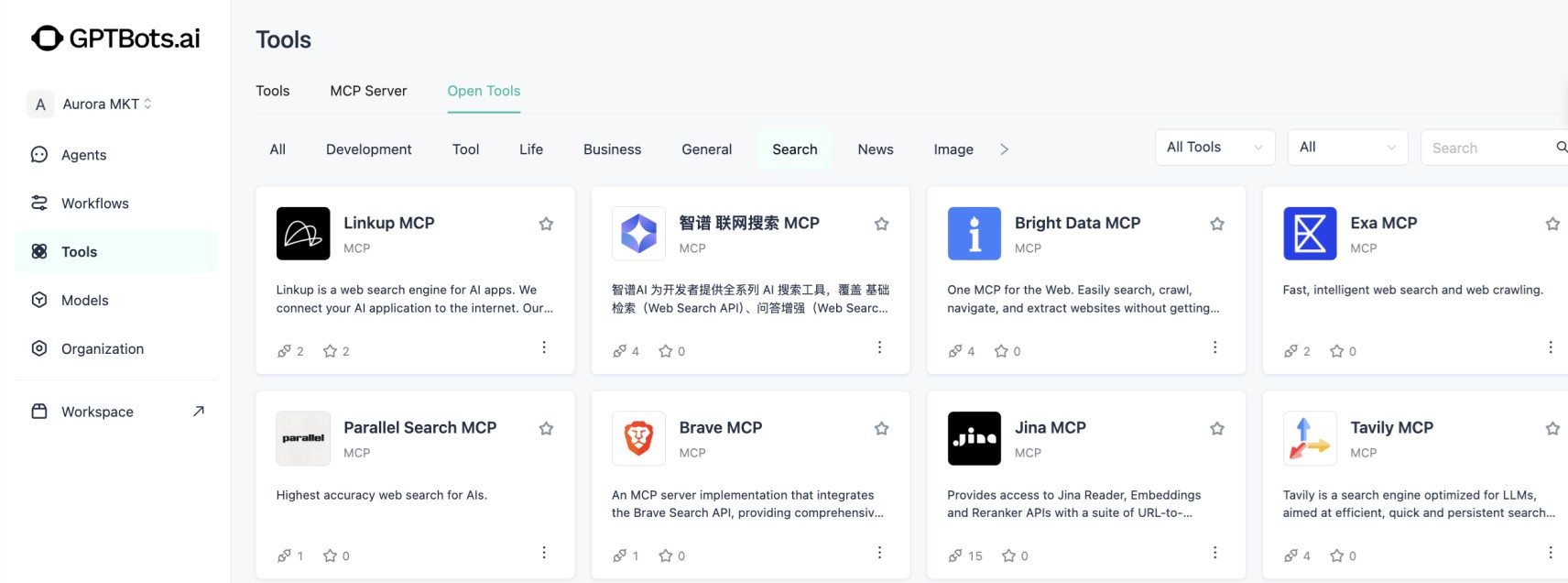This screenshot has width=1568, height=583.
Task: Click the Exa MCP logo icon
Action: (1310, 234)
